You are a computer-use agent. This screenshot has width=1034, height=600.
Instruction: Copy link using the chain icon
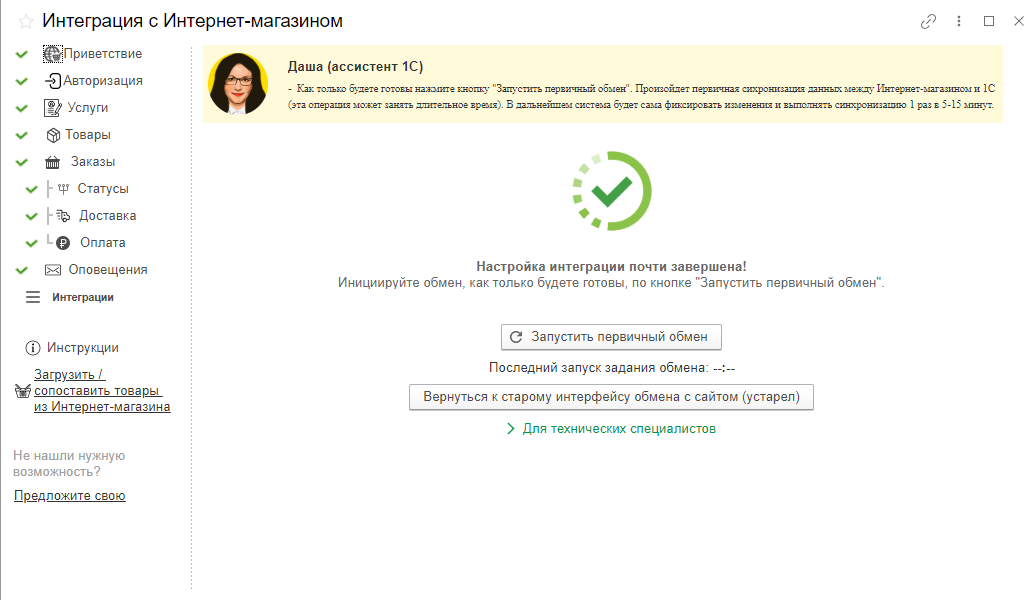click(x=928, y=21)
